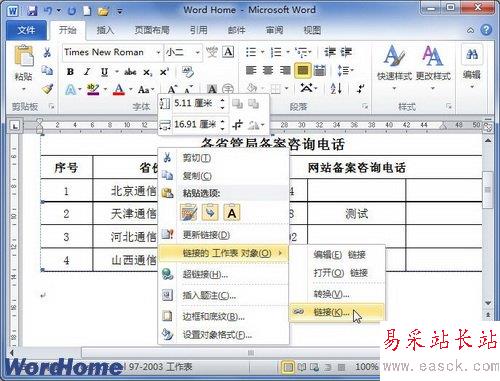Click the Undo arrow icon
The width and height of the screenshot is (500, 381).
(x=48, y=11)
